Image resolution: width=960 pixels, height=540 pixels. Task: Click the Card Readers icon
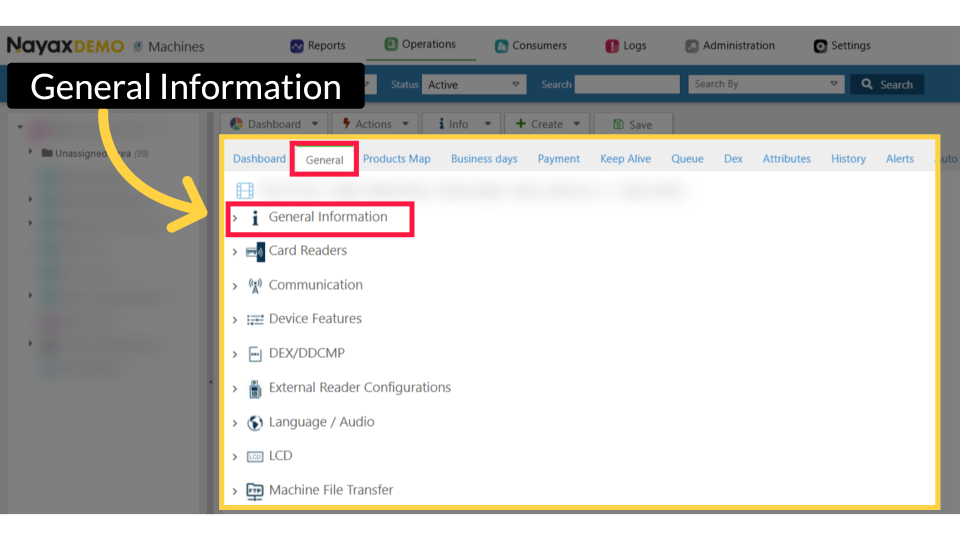tap(255, 252)
